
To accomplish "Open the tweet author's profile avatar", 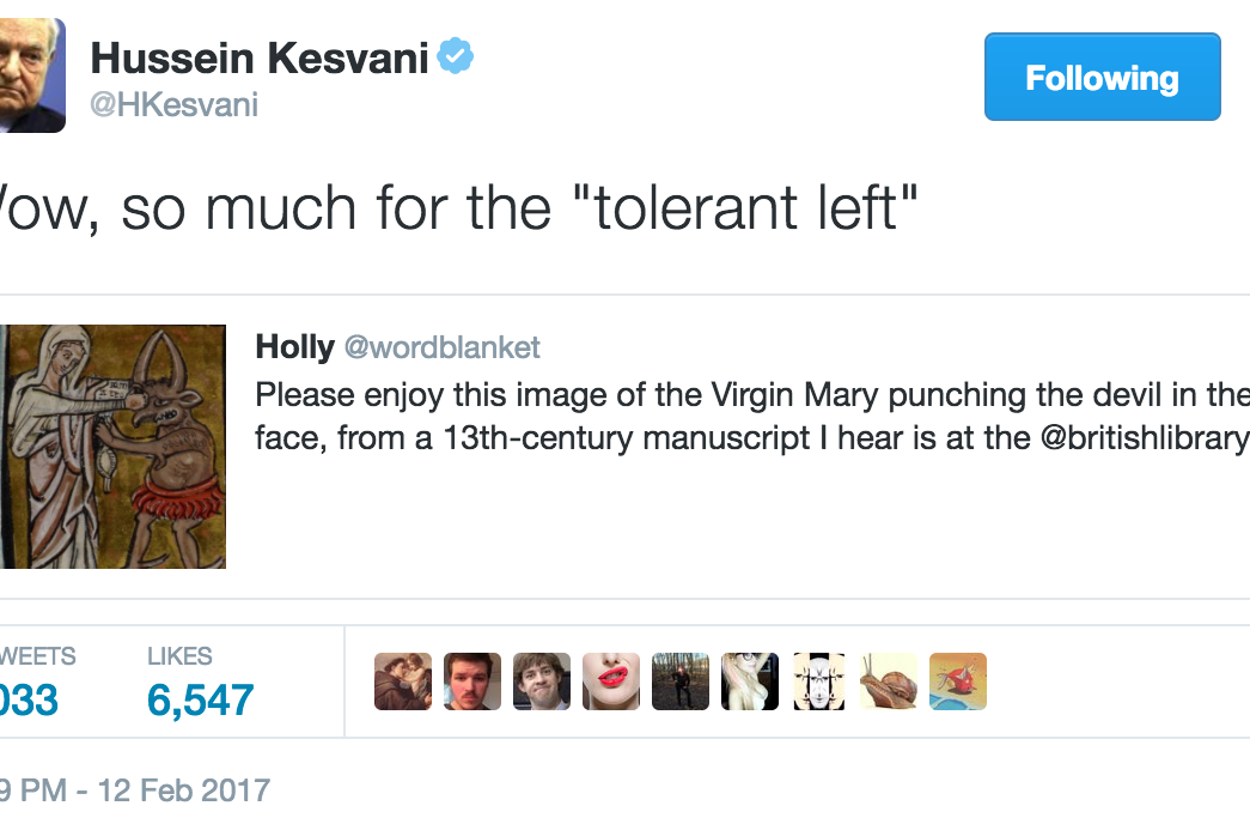I will click(30, 75).
